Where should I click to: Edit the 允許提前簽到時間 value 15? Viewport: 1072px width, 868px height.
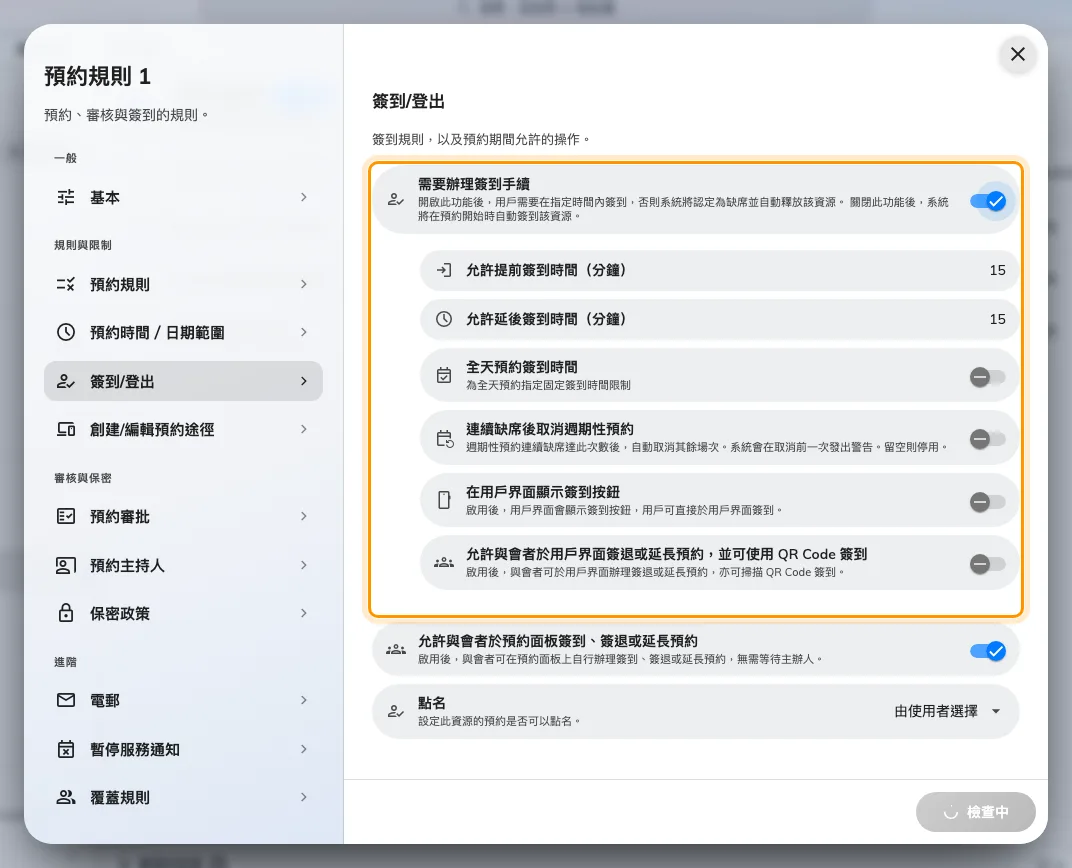[x=997, y=270]
